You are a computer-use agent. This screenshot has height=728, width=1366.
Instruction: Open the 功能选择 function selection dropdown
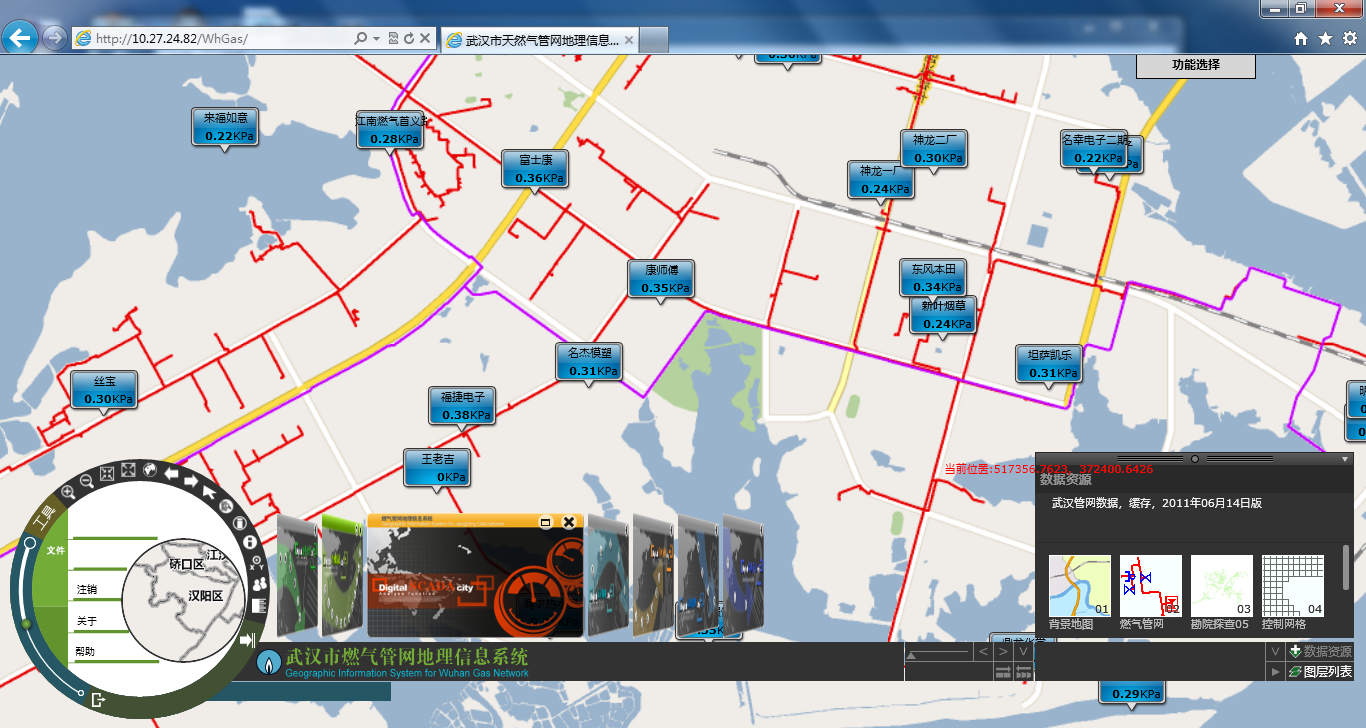[1195, 65]
